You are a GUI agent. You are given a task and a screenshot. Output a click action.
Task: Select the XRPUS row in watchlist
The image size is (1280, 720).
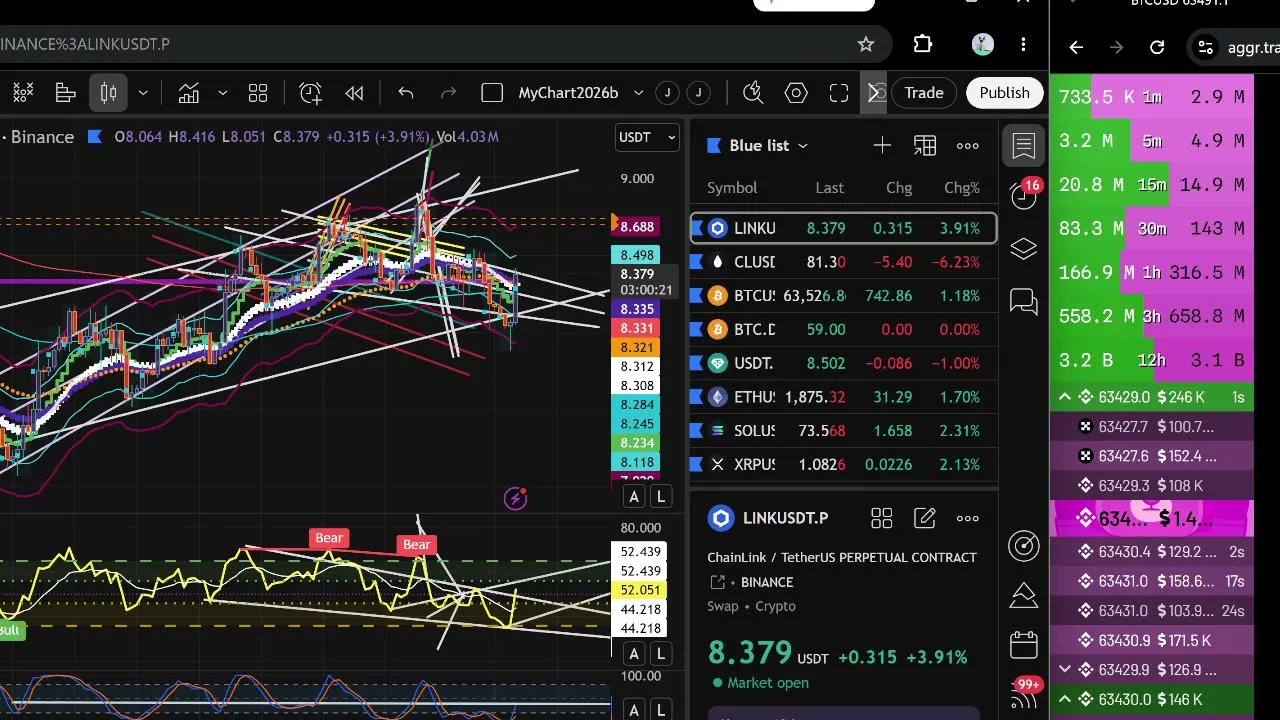844,464
